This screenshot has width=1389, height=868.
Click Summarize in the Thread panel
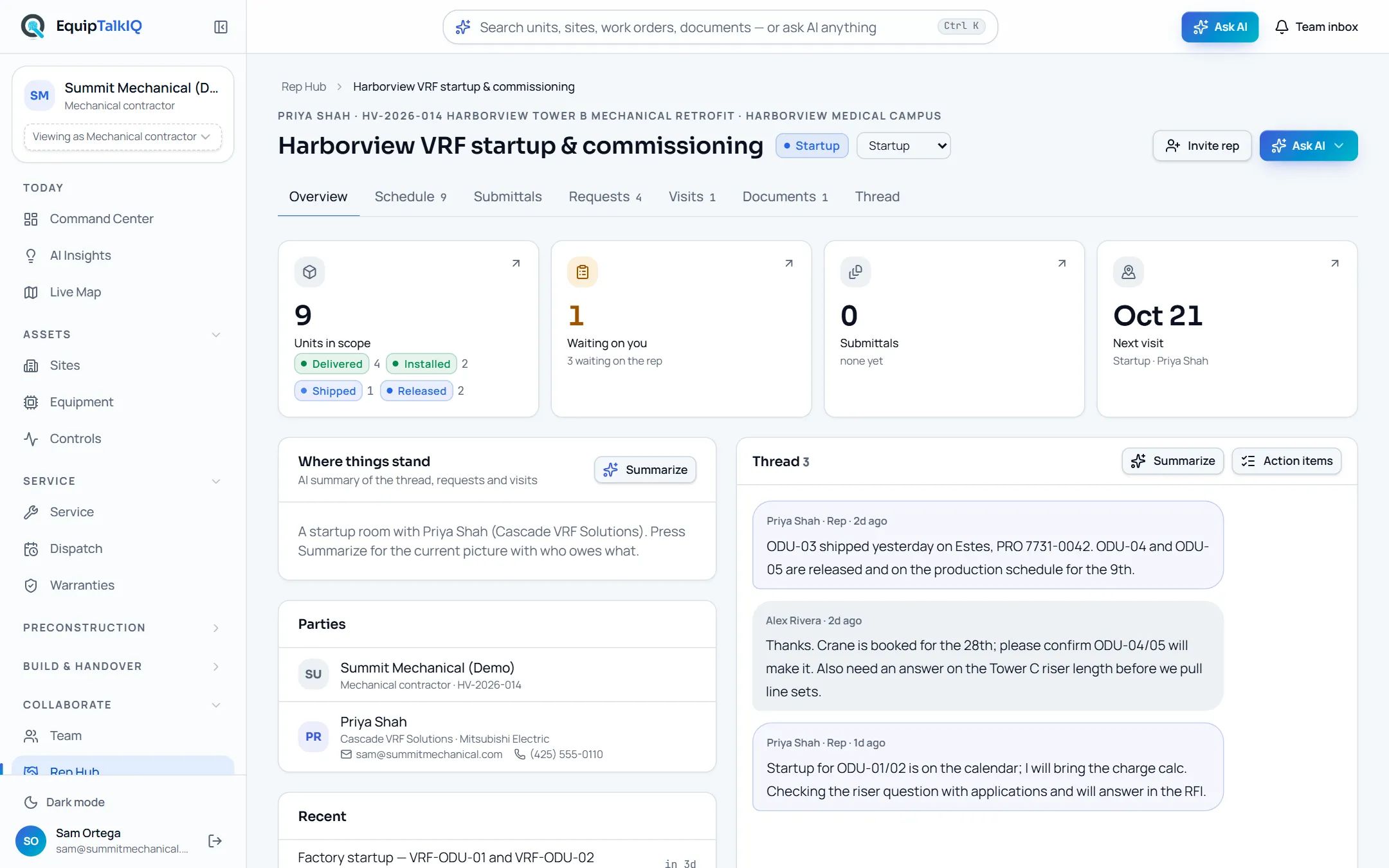click(1172, 461)
